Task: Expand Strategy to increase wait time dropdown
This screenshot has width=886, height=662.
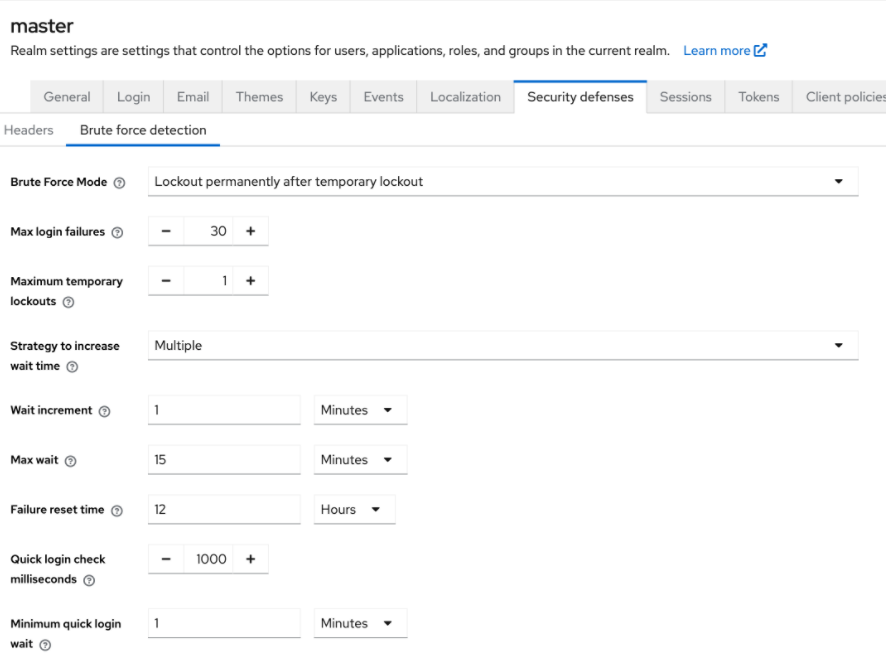Action: point(503,345)
